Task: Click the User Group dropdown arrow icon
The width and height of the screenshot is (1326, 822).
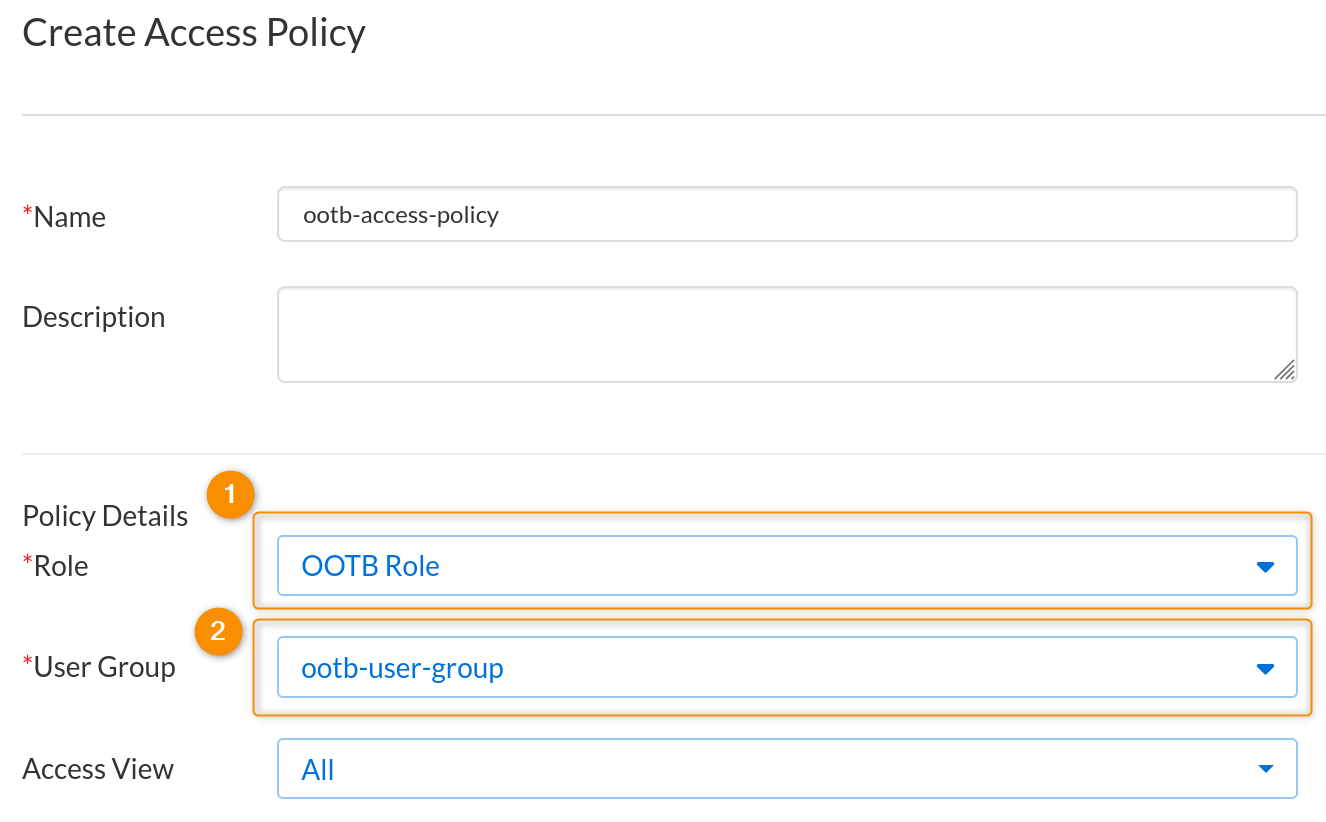Action: click(x=1264, y=668)
